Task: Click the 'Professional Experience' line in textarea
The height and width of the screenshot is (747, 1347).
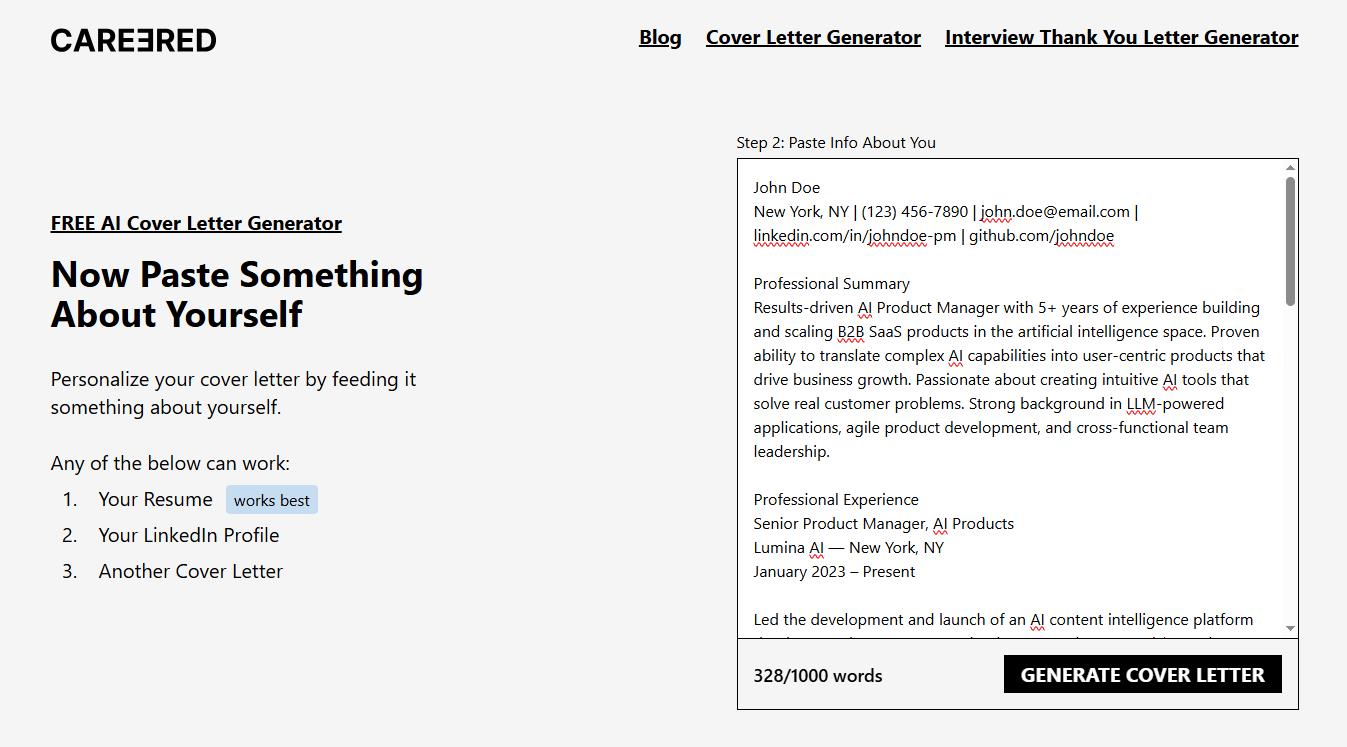Action: tap(835, 499)
